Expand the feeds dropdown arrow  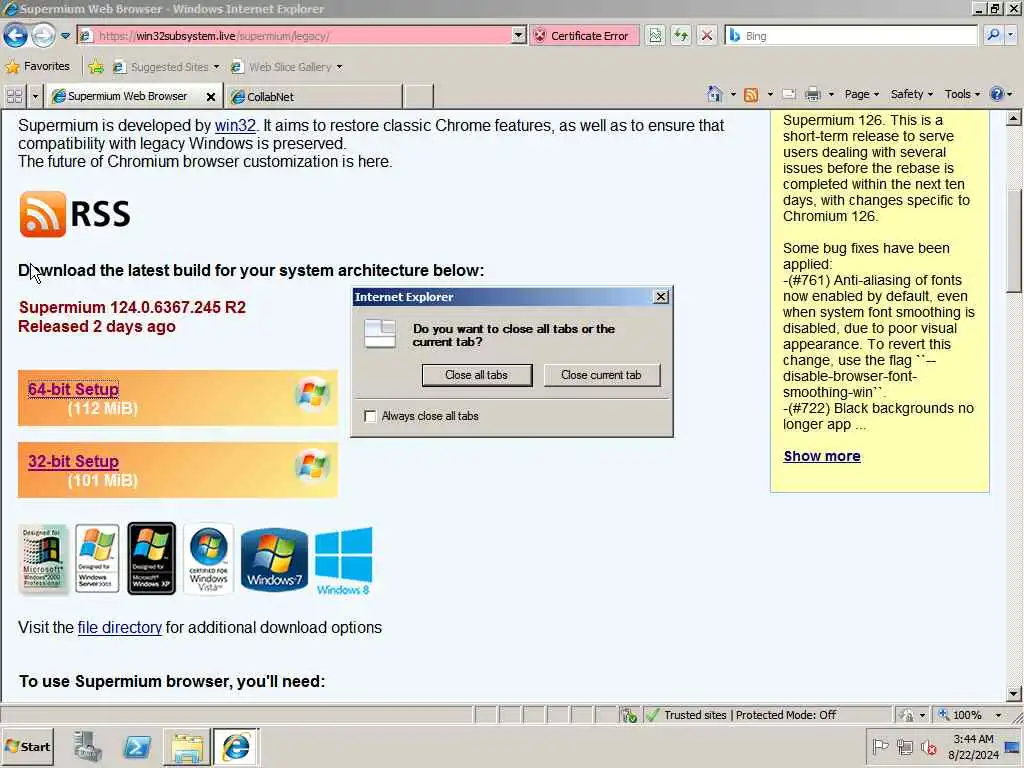pos(770,95)
